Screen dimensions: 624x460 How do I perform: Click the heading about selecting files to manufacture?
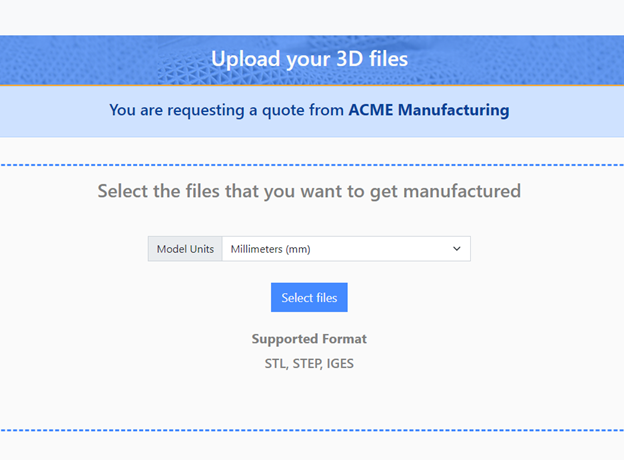click(309, 191)
